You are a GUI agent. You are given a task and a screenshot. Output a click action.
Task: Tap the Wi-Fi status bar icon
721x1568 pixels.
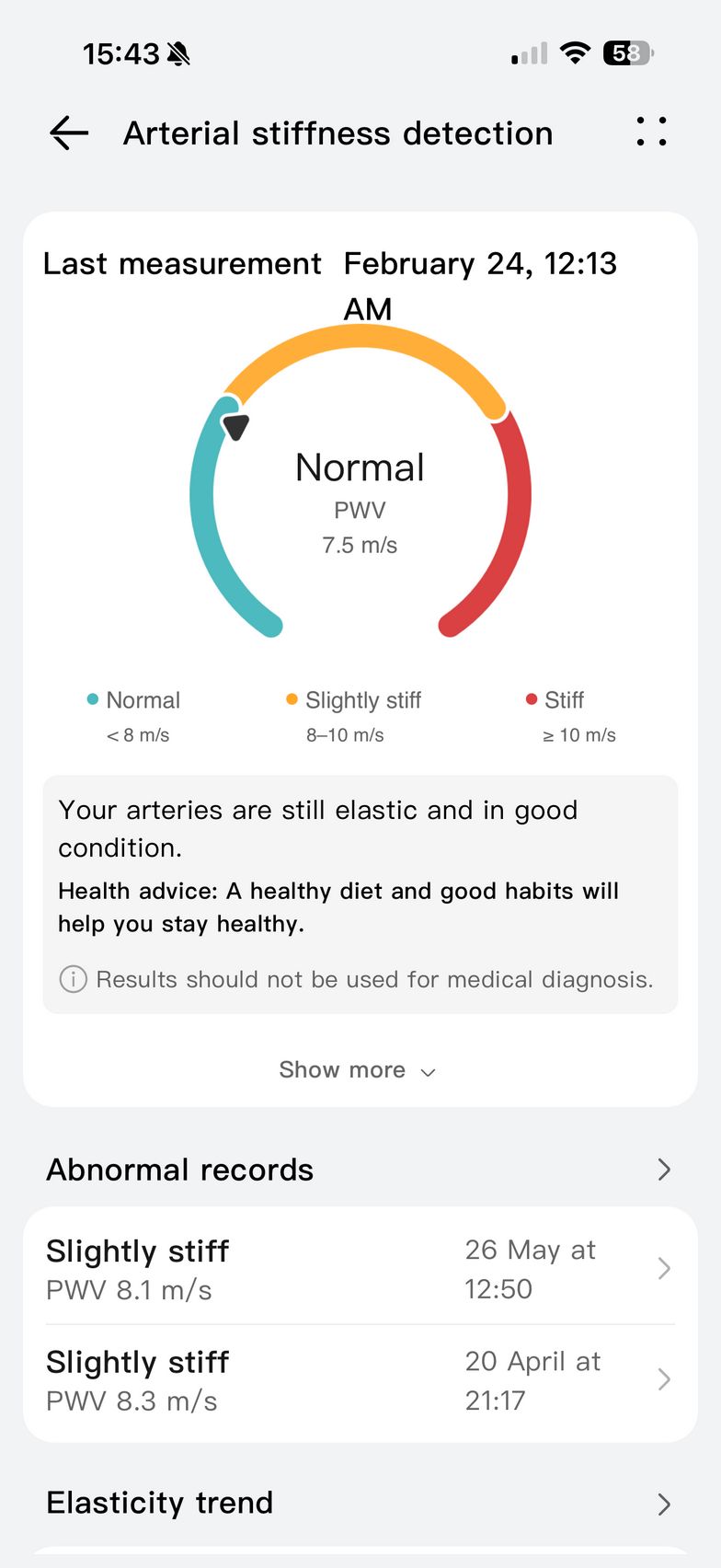tap(575, 53)
